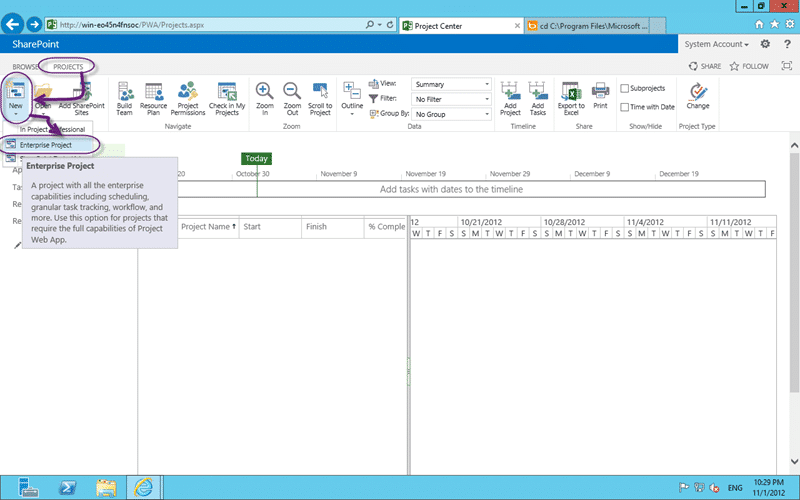Click Add SharePoint Sites icon

[82, 99]
